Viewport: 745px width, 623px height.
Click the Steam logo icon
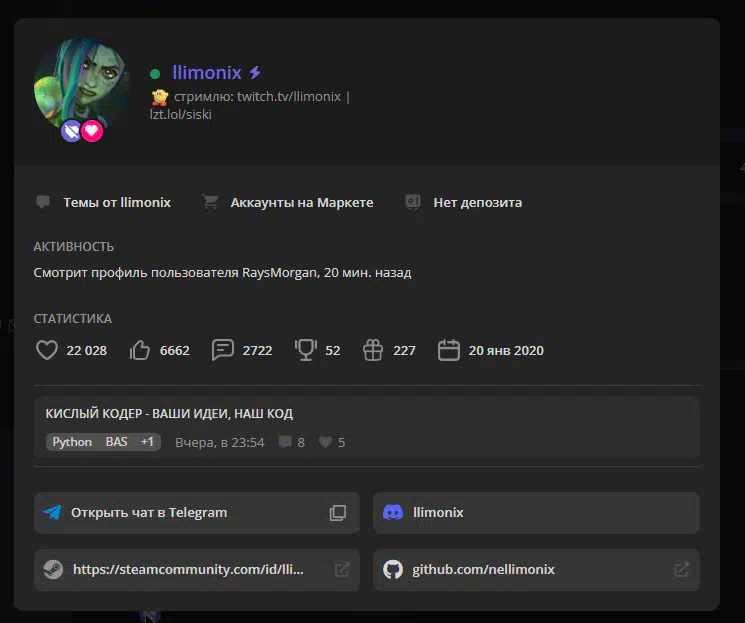coord(53,569)
